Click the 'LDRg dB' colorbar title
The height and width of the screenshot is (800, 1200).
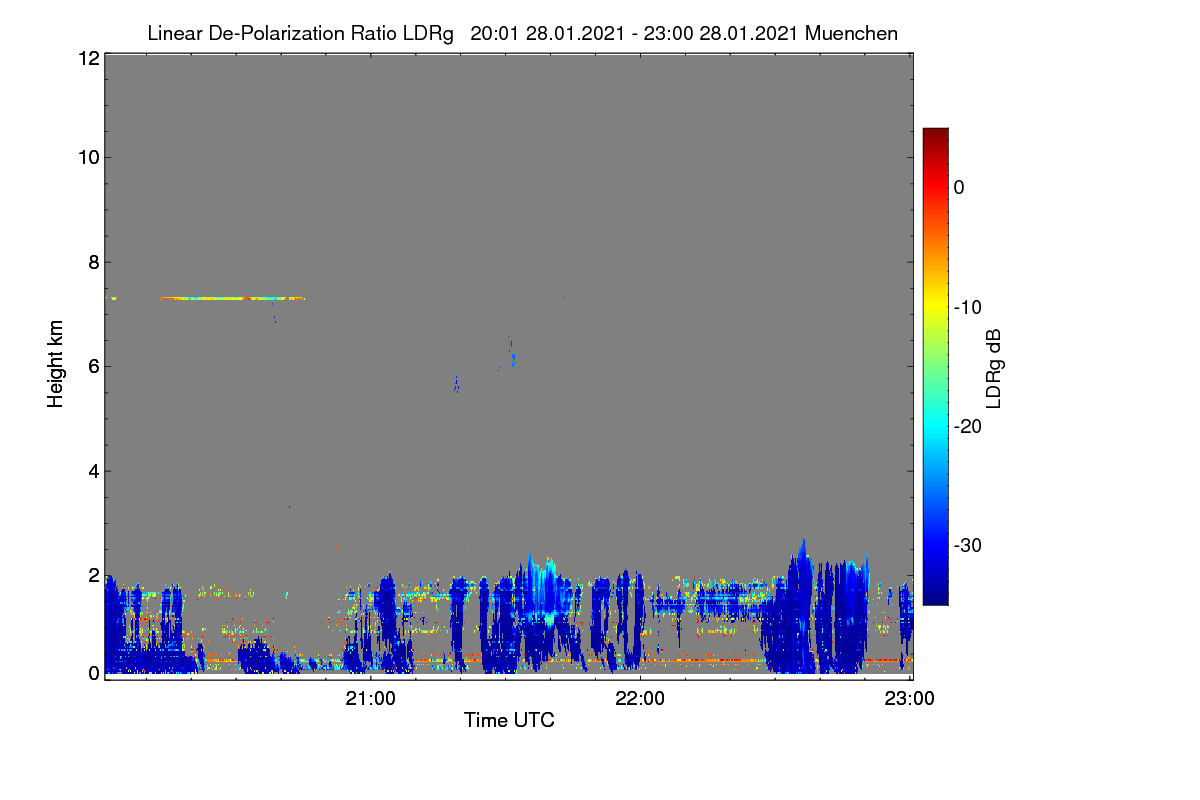tap(994, 366)
